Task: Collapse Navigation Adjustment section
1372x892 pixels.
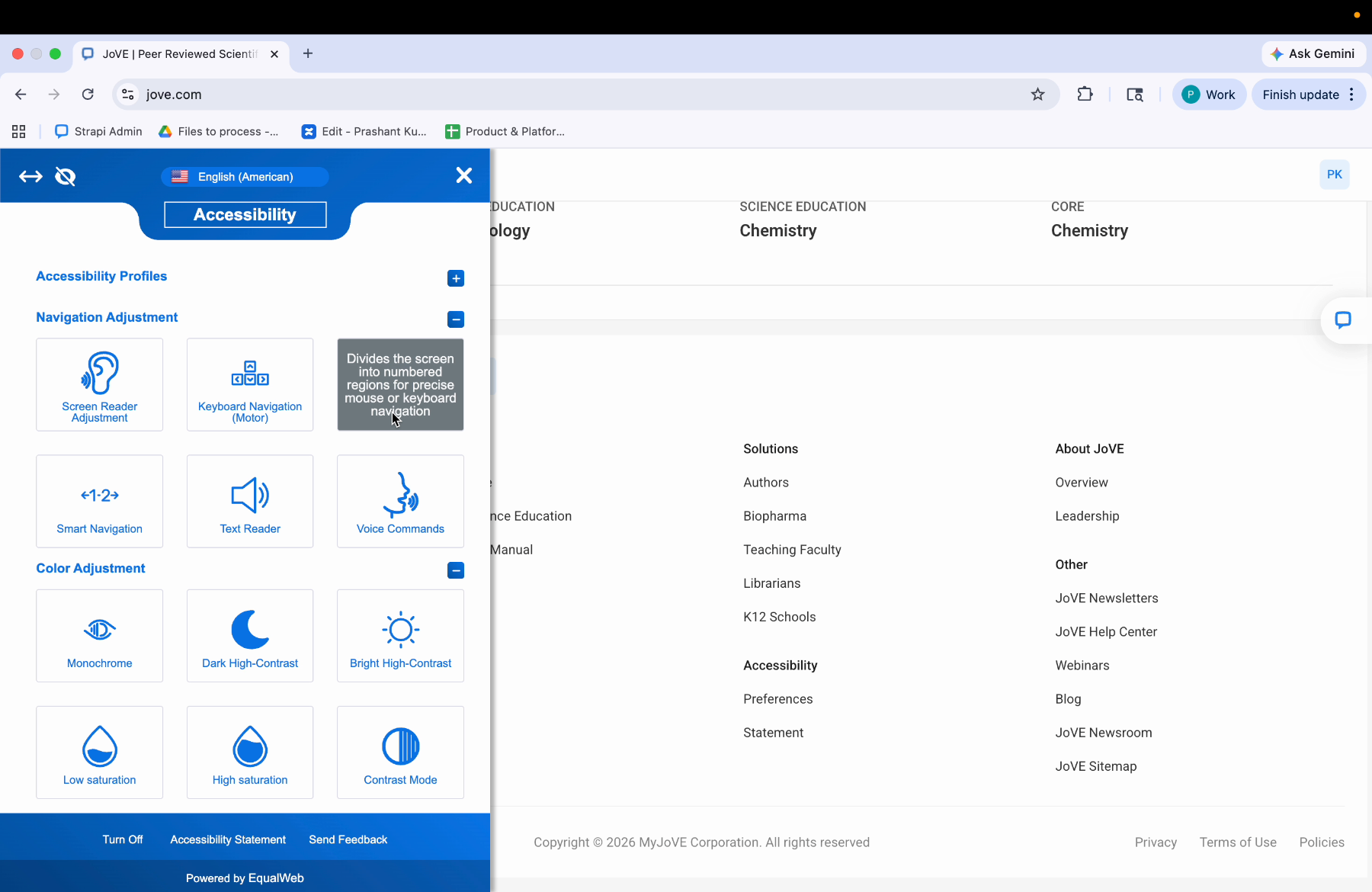Action: pos(456,319)
